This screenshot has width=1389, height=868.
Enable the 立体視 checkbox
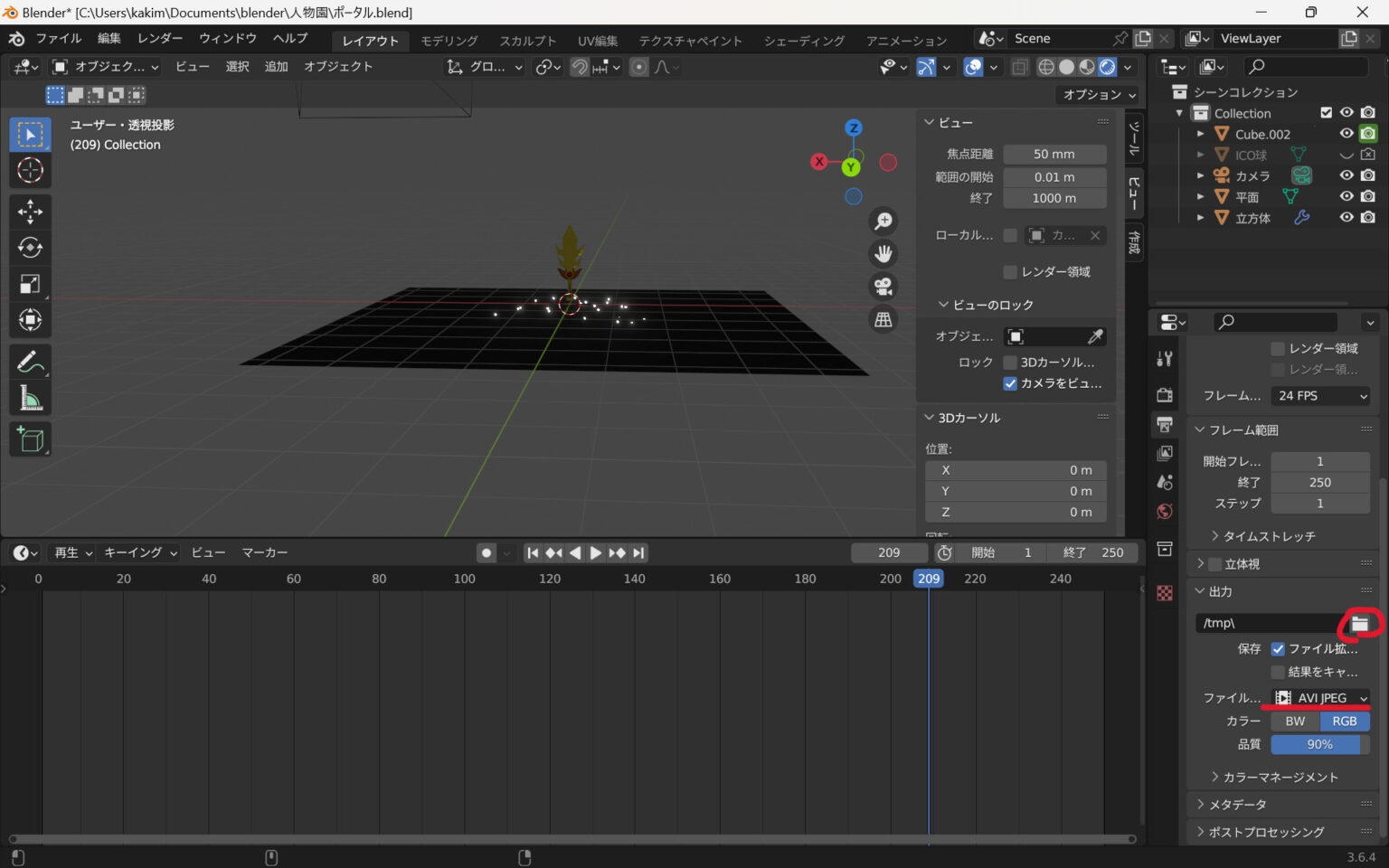1214,564
